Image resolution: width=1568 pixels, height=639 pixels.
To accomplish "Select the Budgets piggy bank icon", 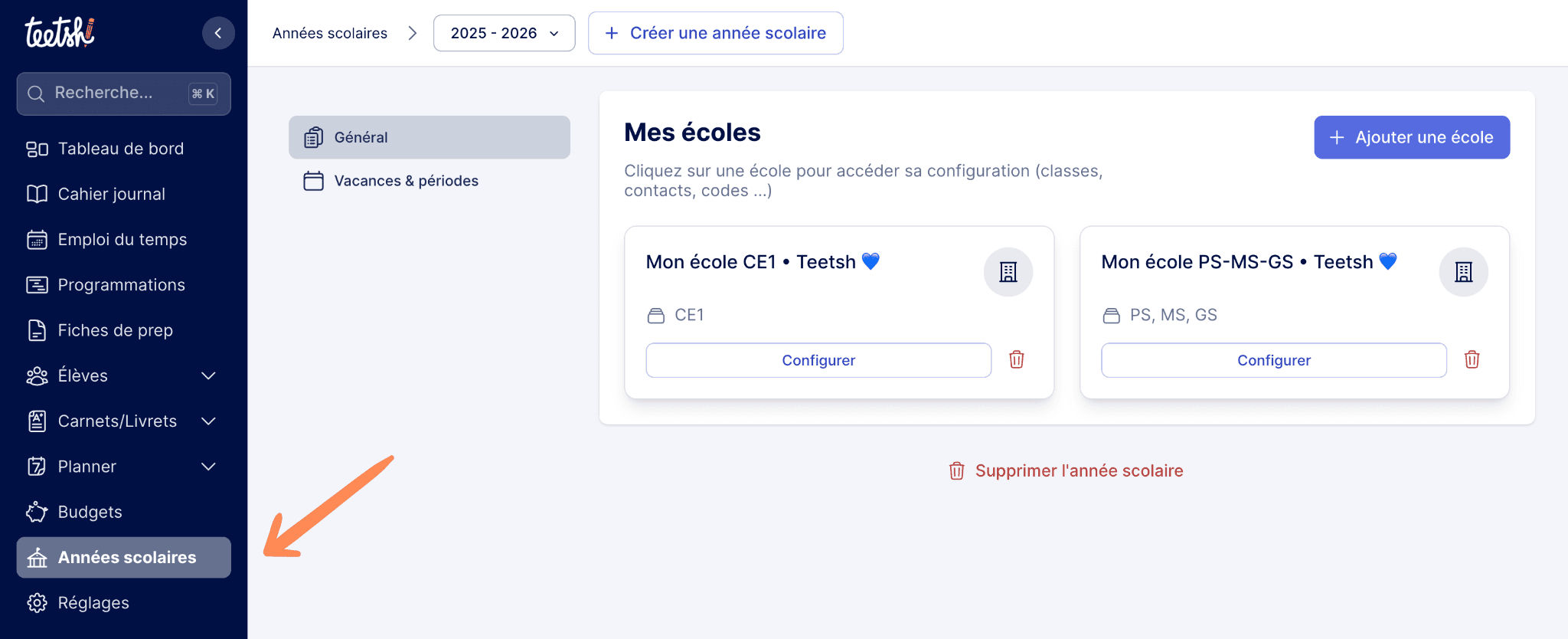I will click(x=36, y=512).
